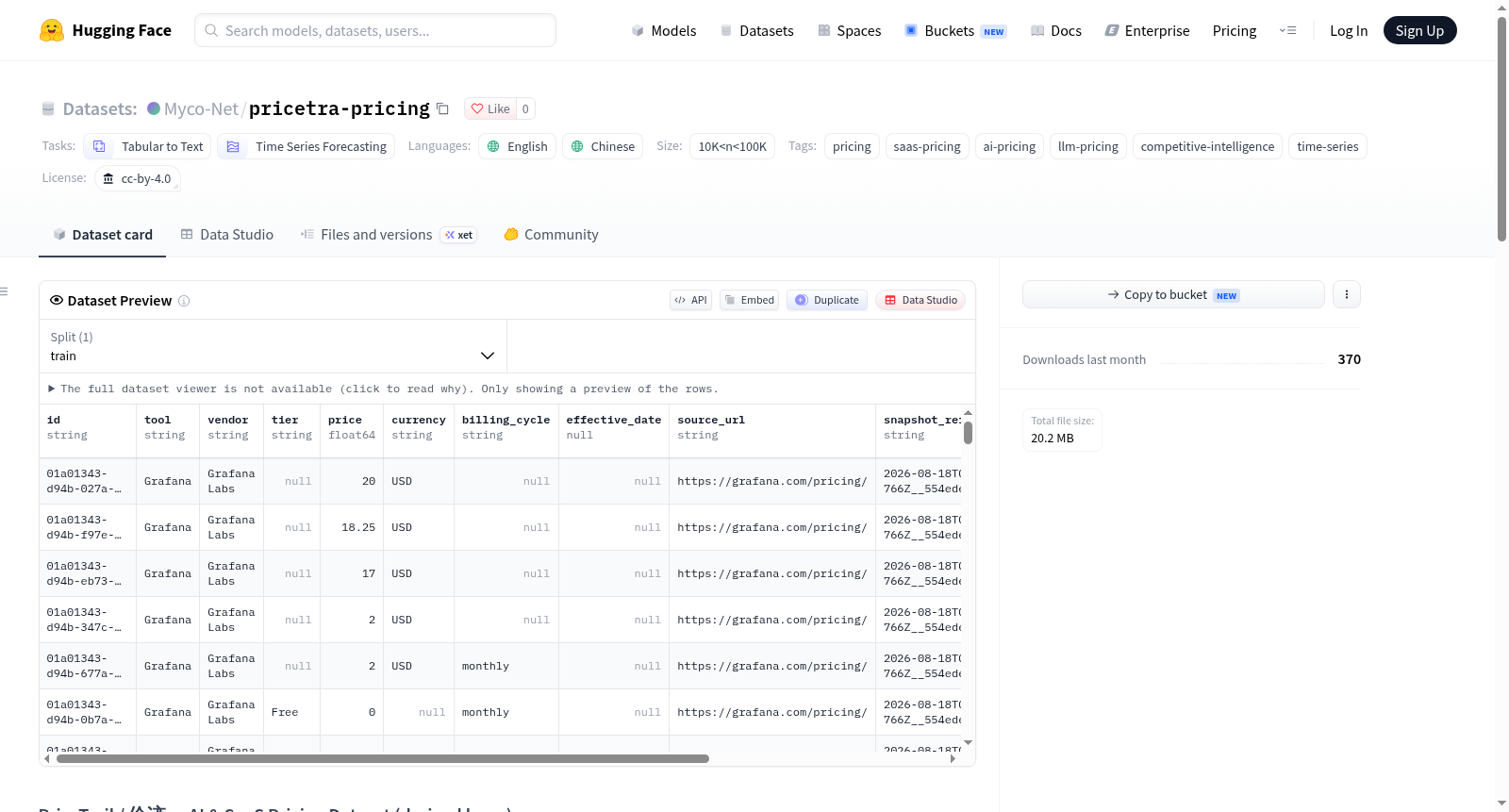Click the table's scroll left arrow

pyautogui.click(x=48, y=758)
